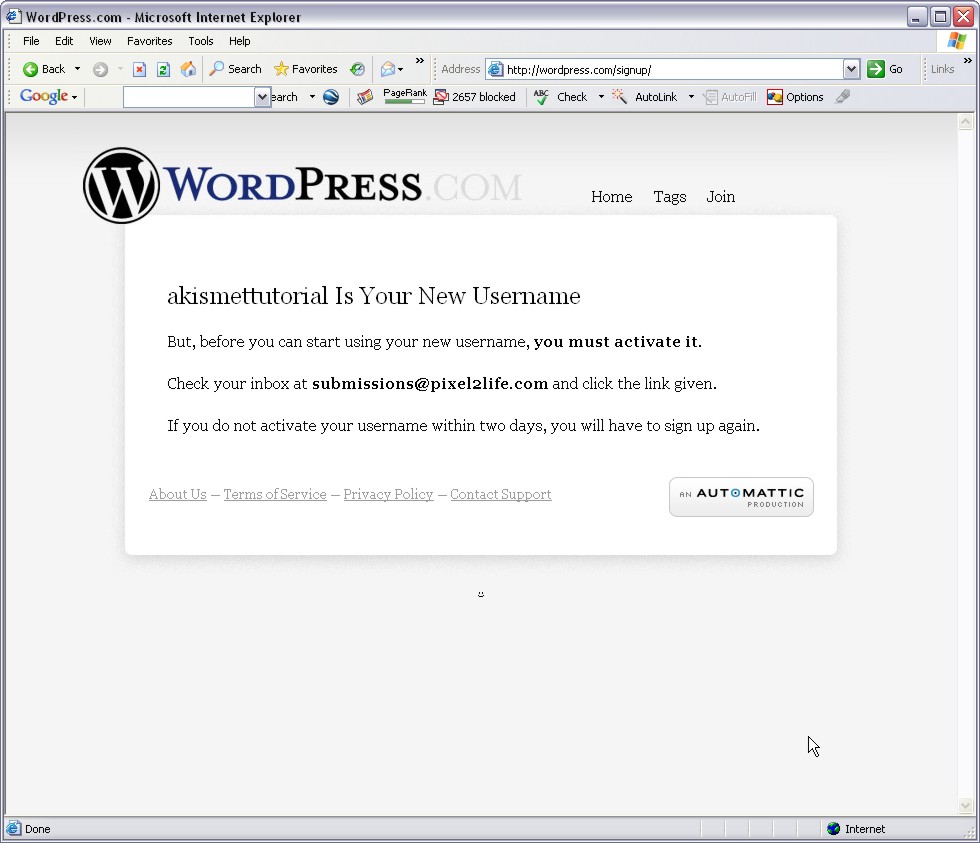Viewport: 980px width, 843px height.
Task: Click the IE page icon in title bar
Action: click(x=13, y=16)
